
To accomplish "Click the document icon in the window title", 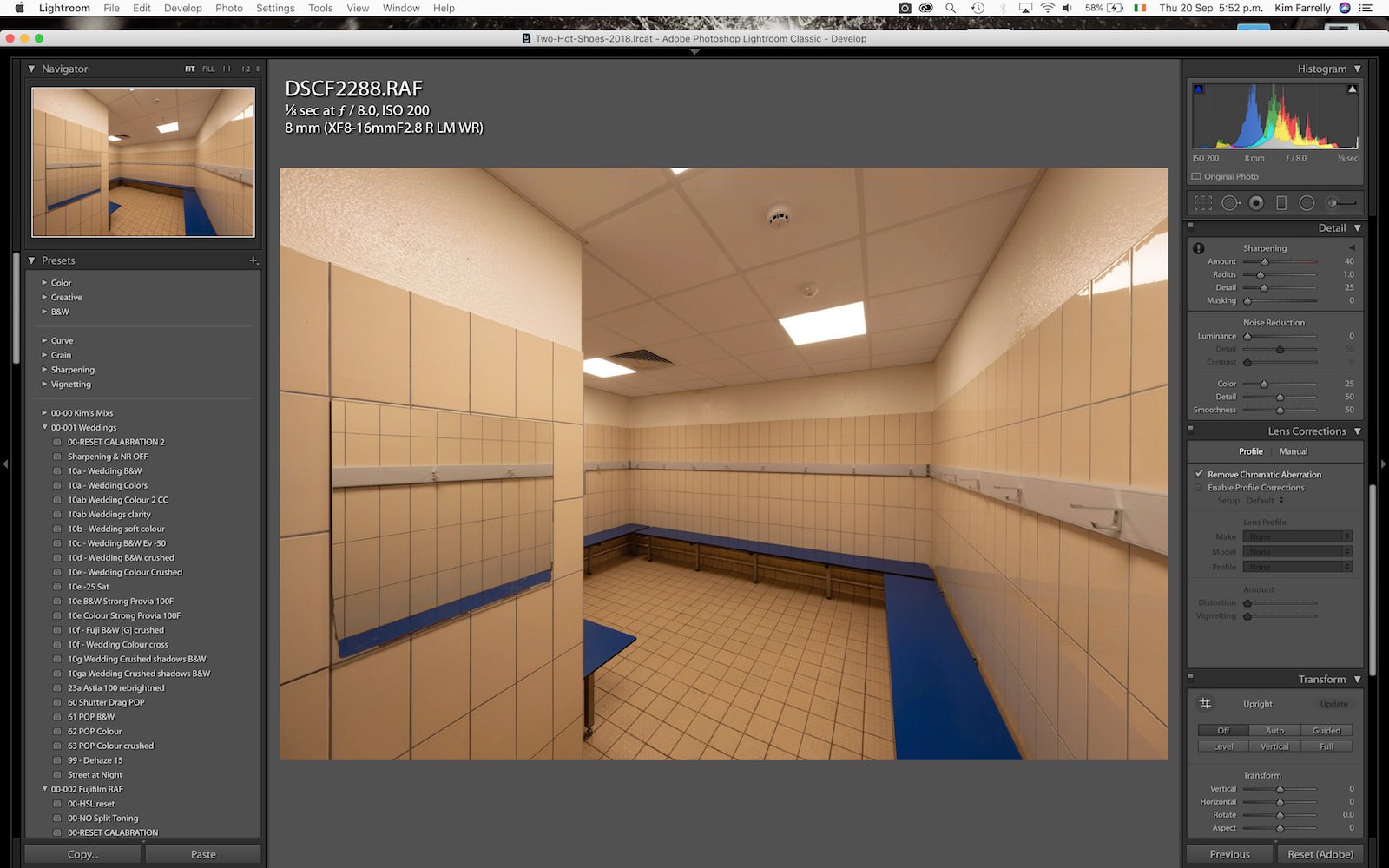I will [526, 38].
